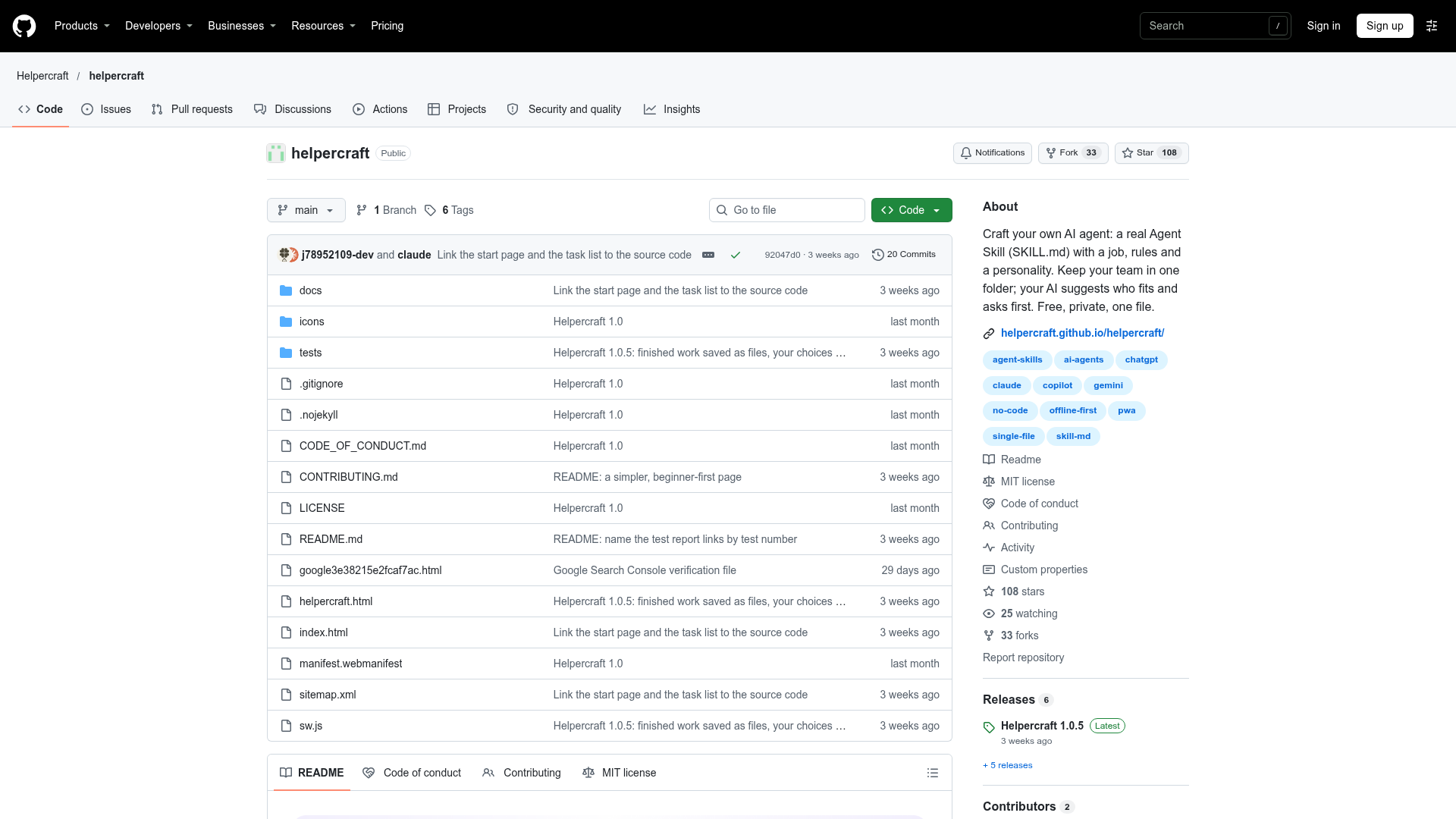
Task: Open the helpercraft.github.io/helpercraft/ link
Action: [1082, 333]
